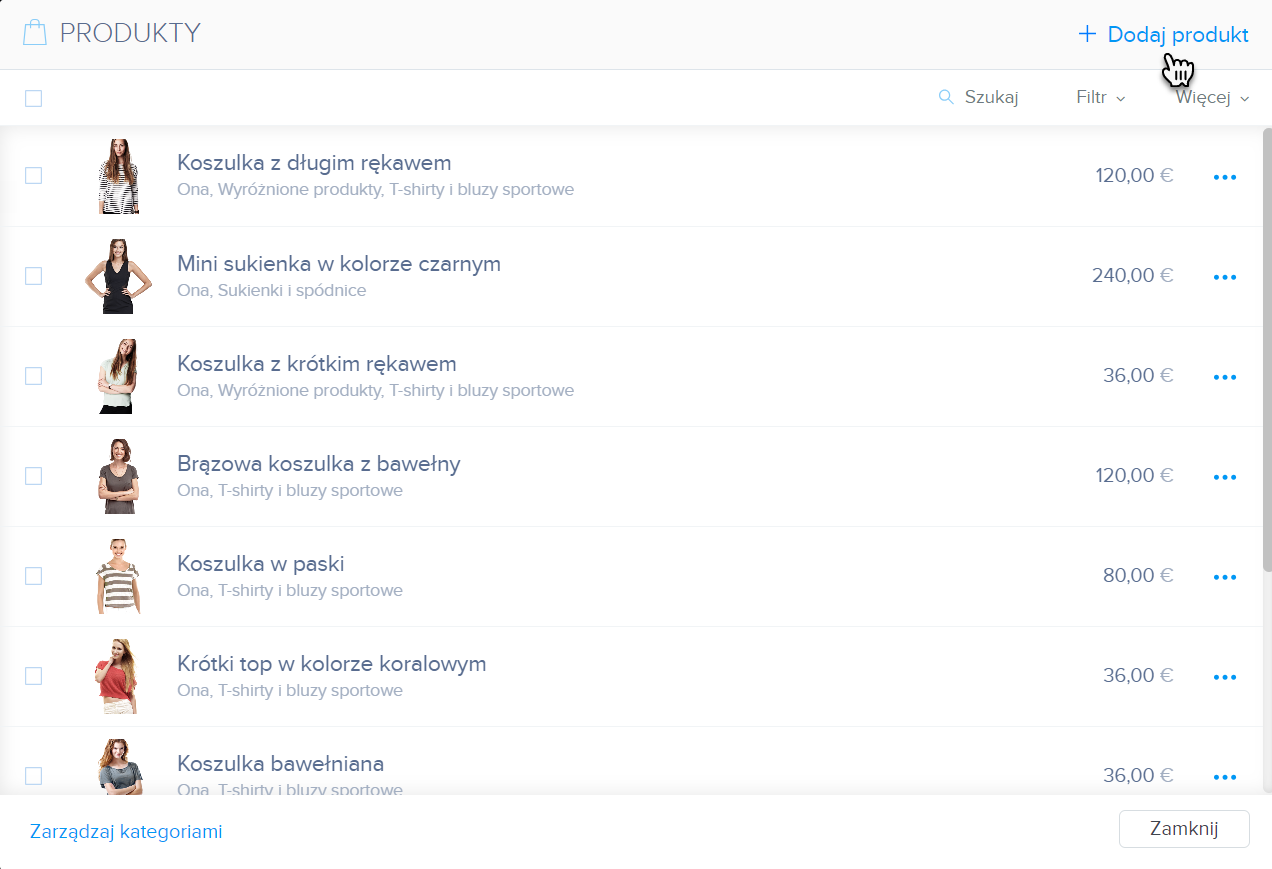
Task: Click thumbnail of the coral short top
Action: (116, 676)
